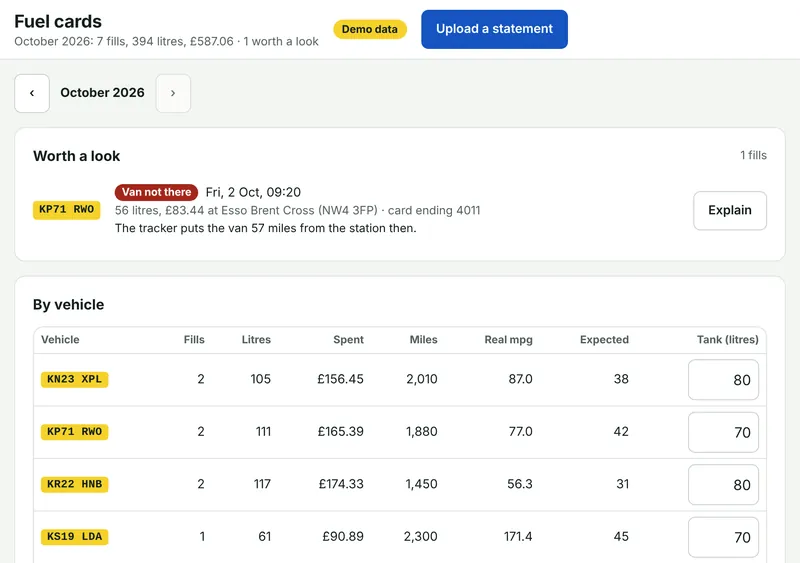Click the October 2026 month label
Screen dimensions: 800x563
click(102, 92)
